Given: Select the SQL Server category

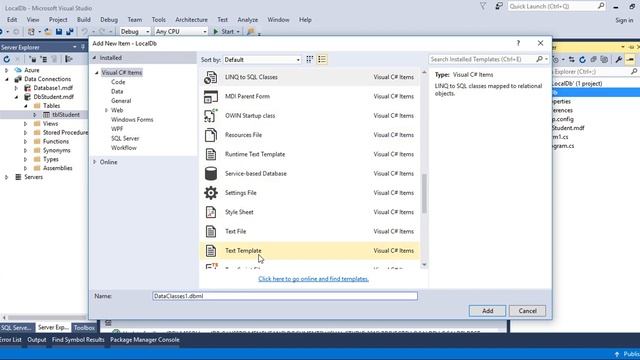Looking at the screenshot, I should click(125, 138).
